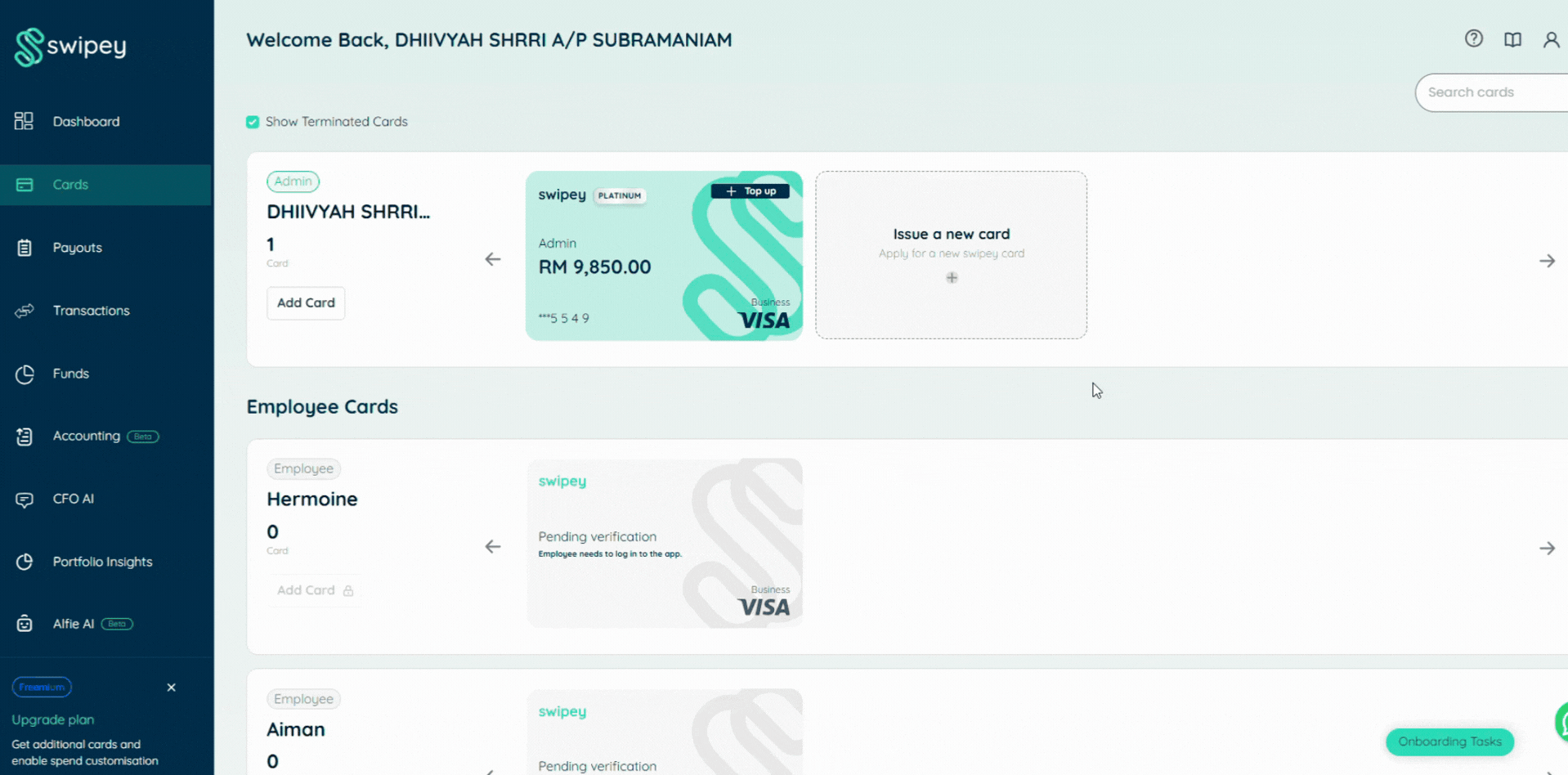Click the help question mark icon

[x=1473, y=38]
